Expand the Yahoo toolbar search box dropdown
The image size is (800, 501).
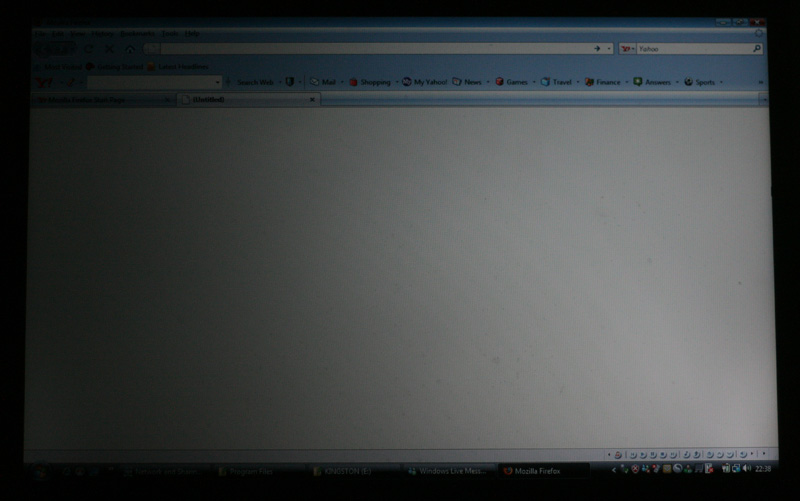(x=217, y=82)
